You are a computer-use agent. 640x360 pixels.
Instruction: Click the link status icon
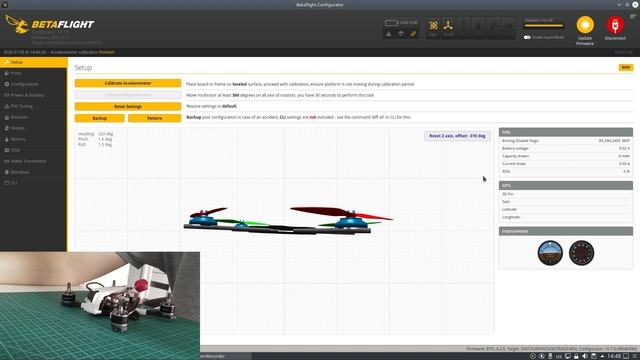click(x=413, y=34)
